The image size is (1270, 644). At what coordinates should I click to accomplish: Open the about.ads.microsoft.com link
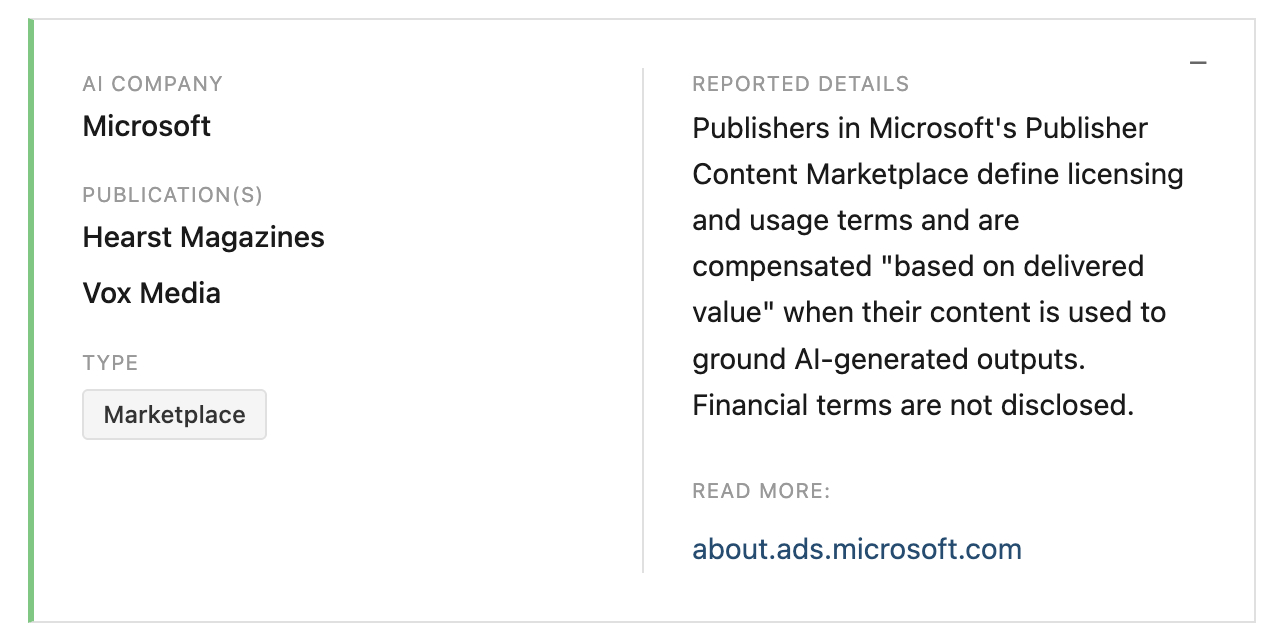(x=856, y=549)
